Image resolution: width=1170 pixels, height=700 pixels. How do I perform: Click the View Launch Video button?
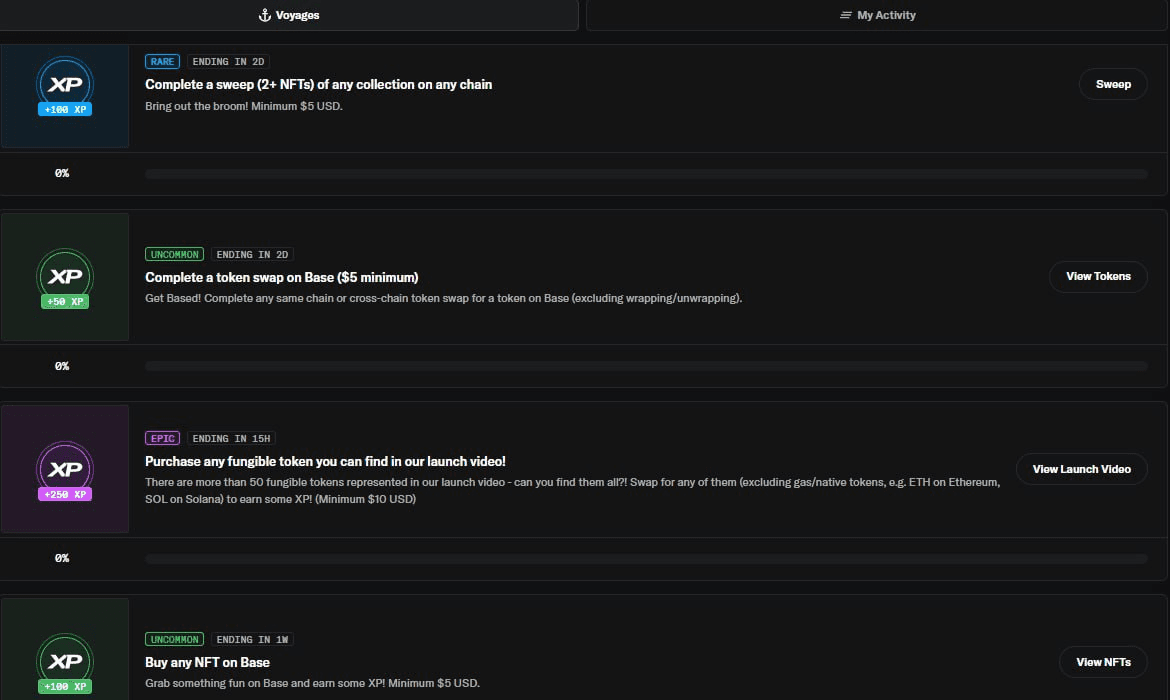click(x=1081, y=469)
